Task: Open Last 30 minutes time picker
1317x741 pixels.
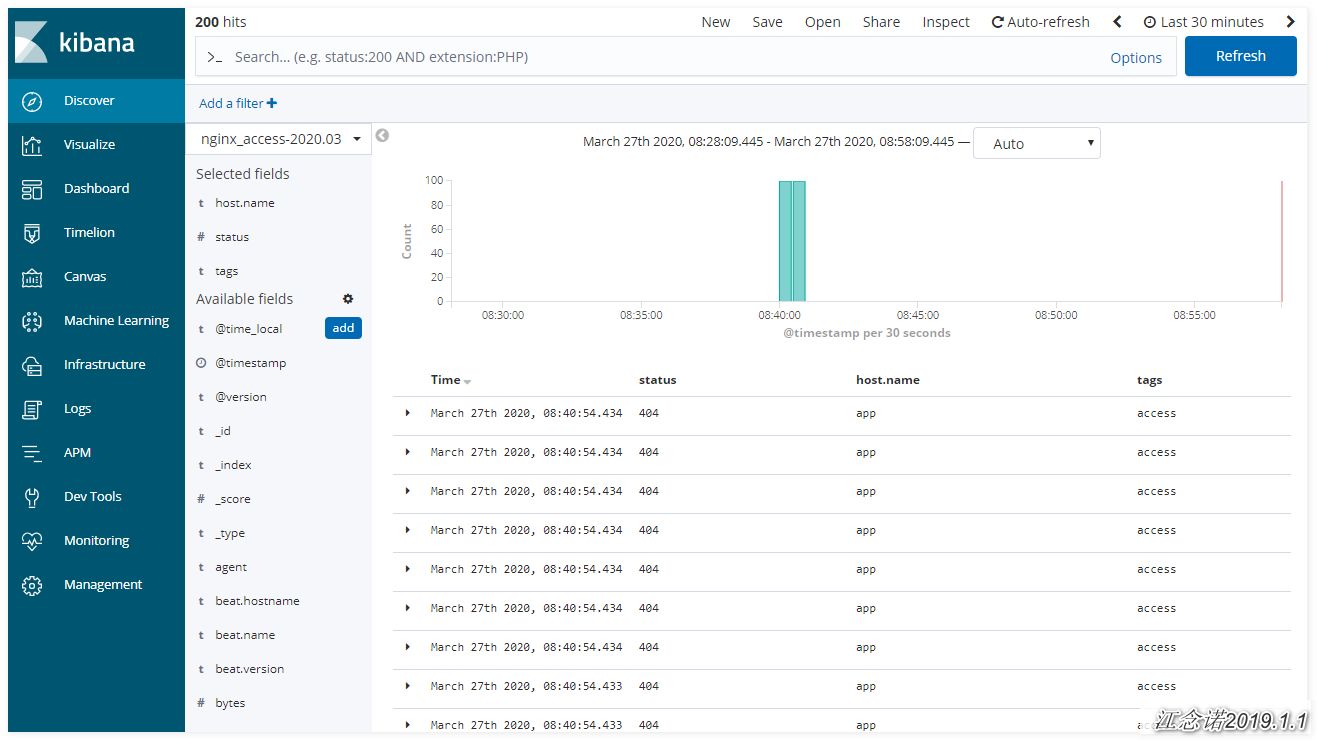Action: click(1204, 22)
